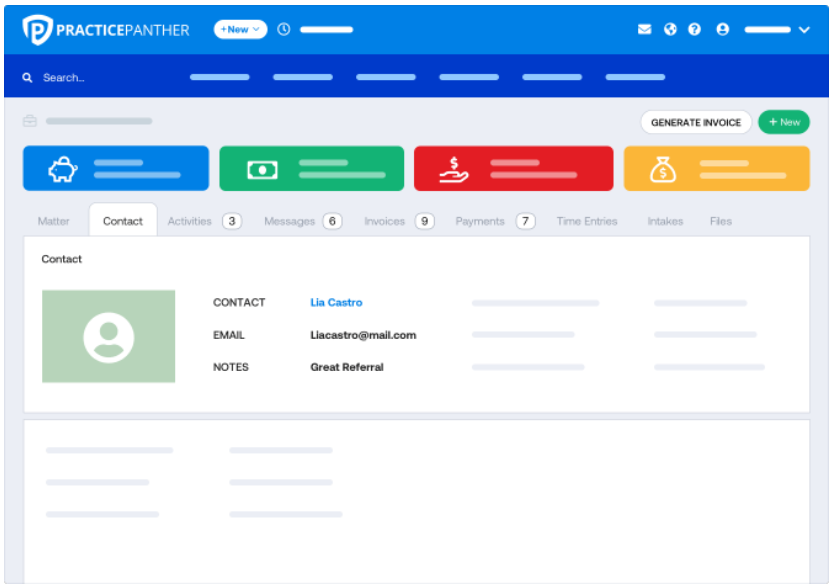Click the briefcase matter icon

point(30,121)
